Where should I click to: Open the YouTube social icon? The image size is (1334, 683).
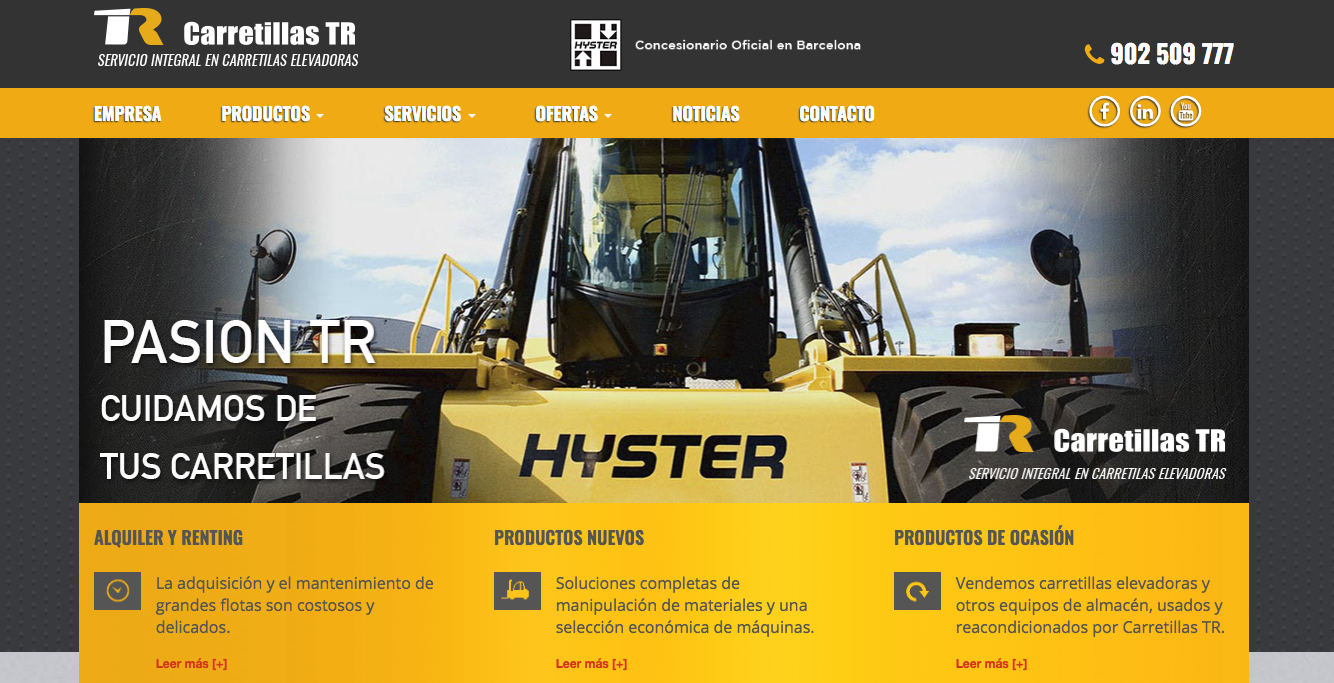[1185, 112]
